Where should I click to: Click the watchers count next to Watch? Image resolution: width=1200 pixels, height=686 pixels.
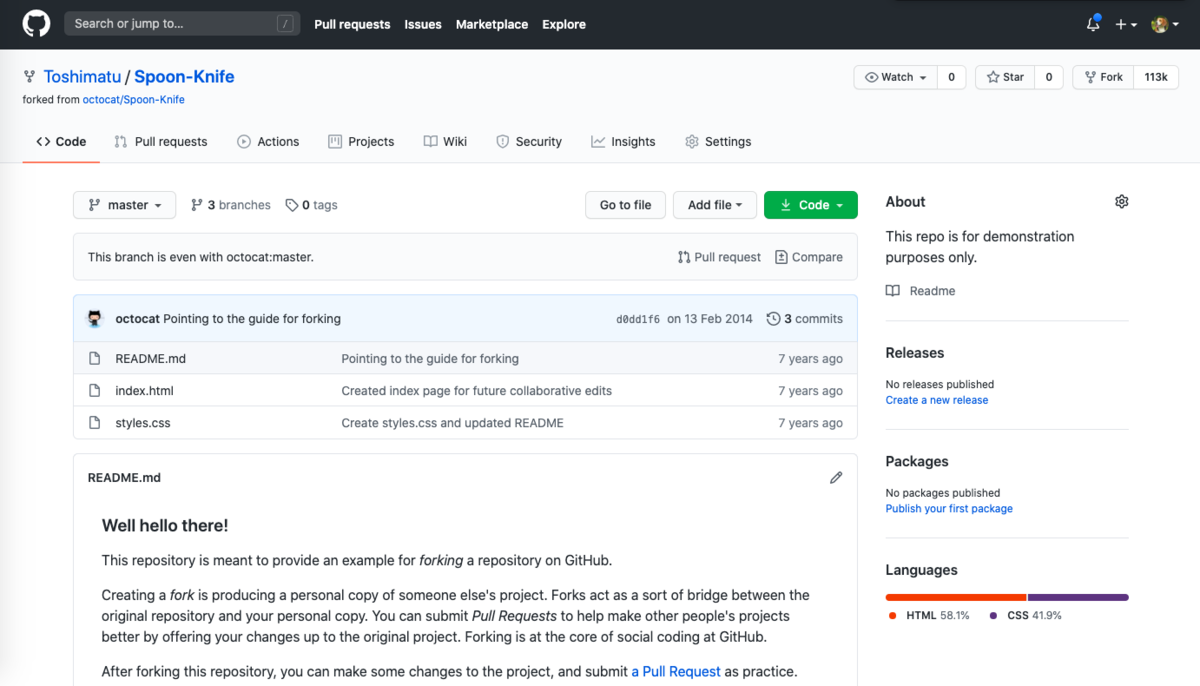click(x=951, y=77)
